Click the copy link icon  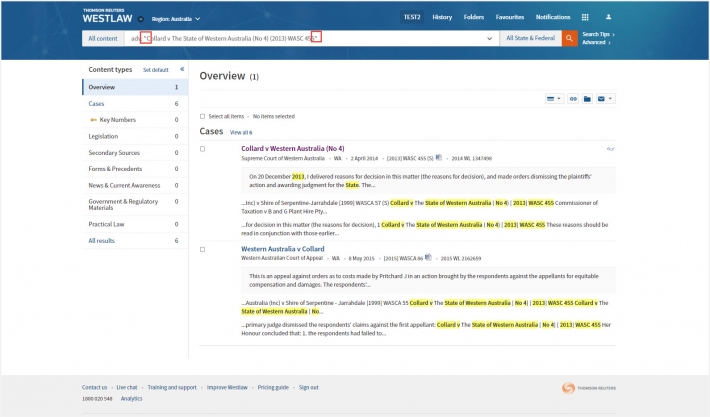pos(573,99)
